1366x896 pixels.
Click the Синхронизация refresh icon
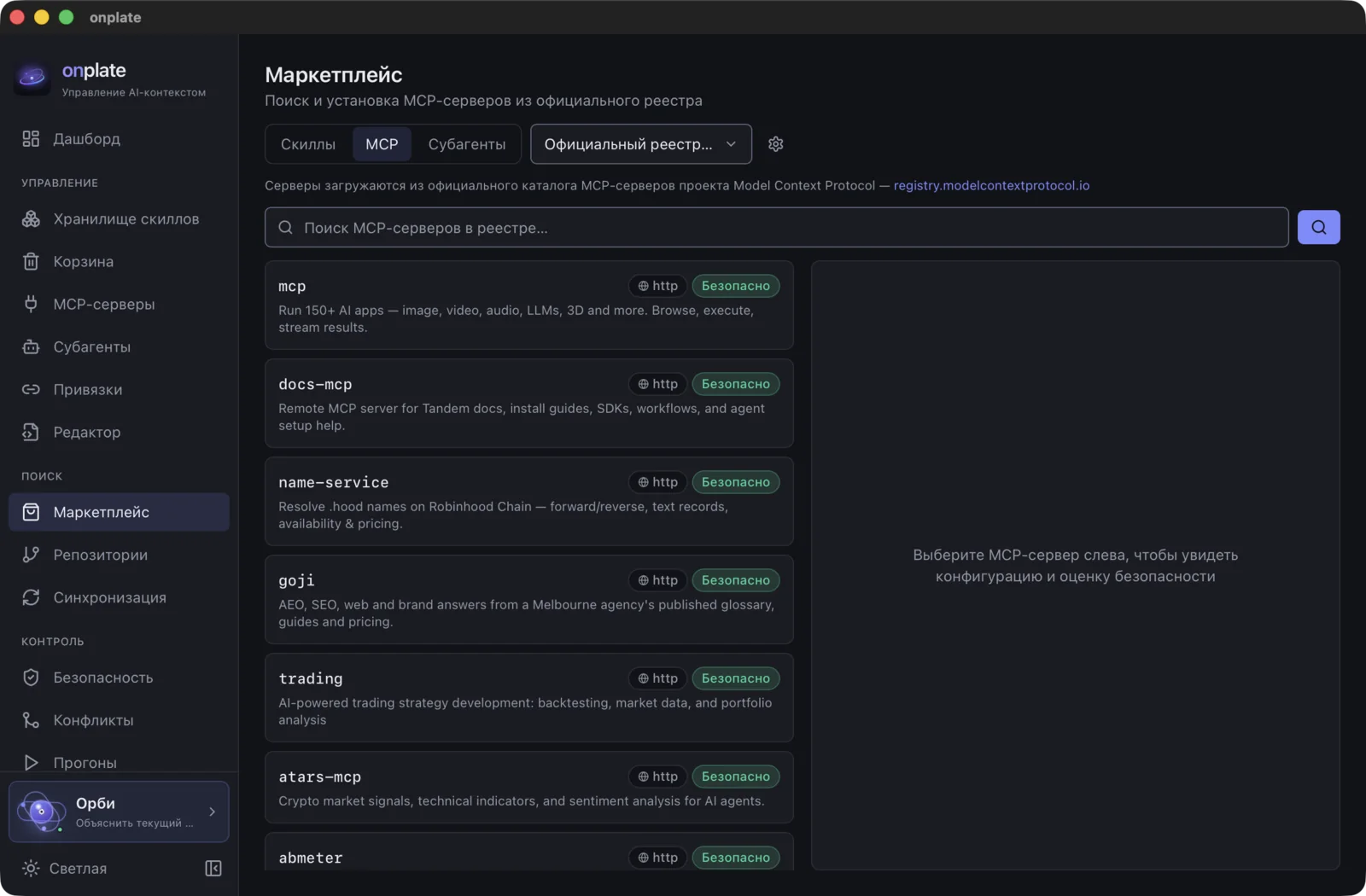[x=31, y=597]
